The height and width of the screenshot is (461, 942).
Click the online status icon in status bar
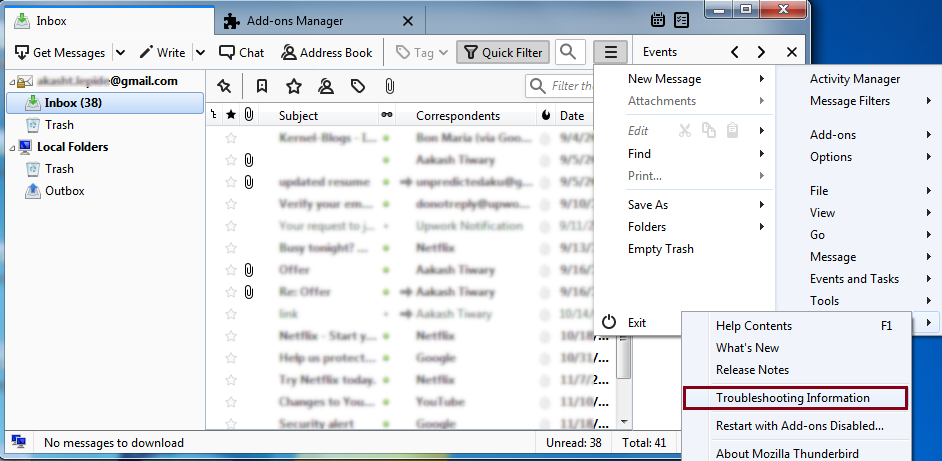tap(19, 444)
